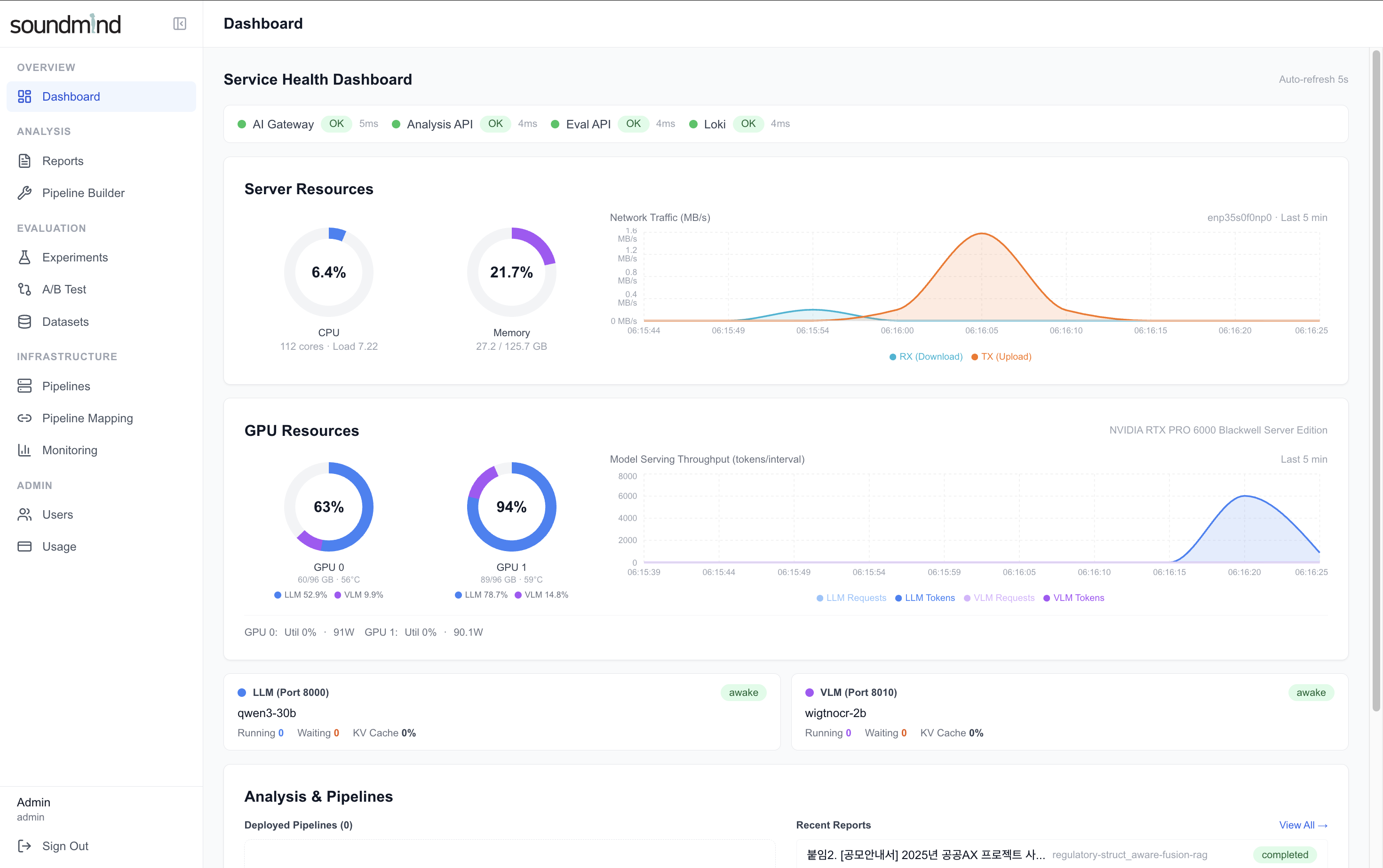
Task: Select the wigtnocr-2b model name
Action: click(x=835, y=713)
